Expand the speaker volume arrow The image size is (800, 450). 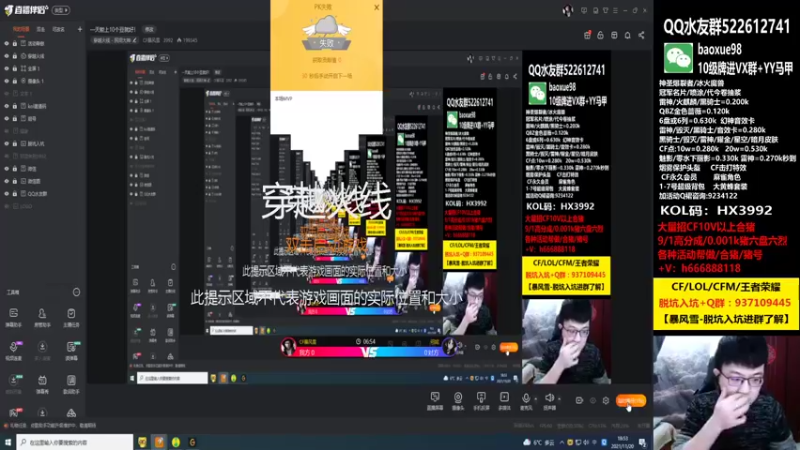point(559,398)
